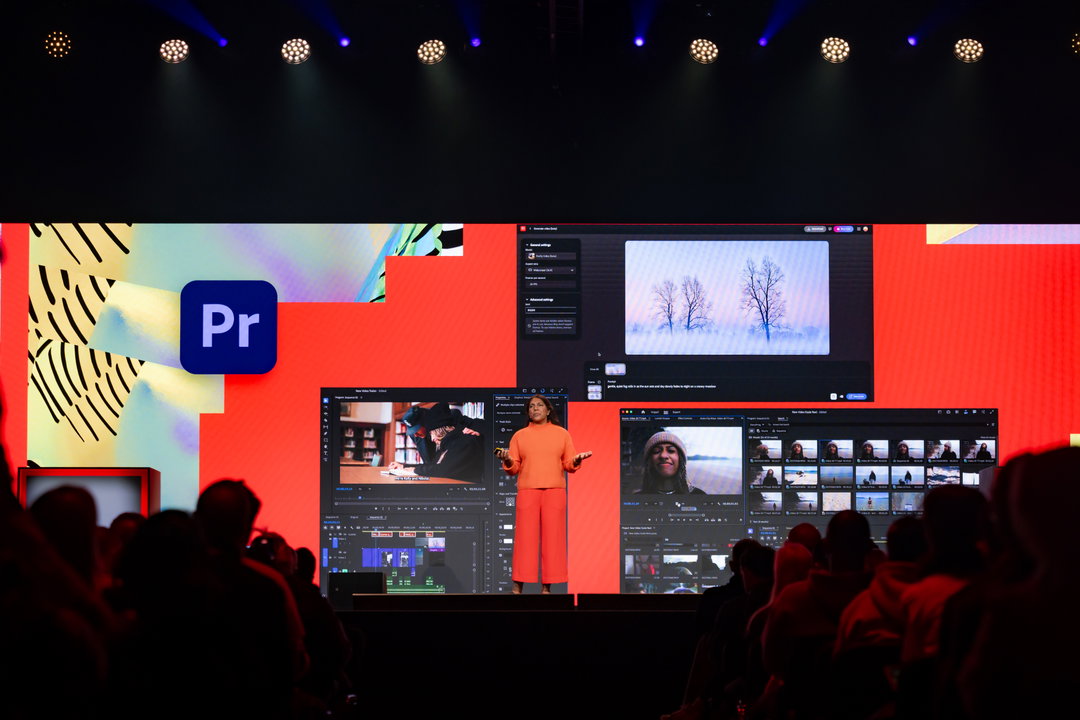The image size is (1080, 720).
Task: Click the pink button in Generate Video header
Action: pyautogui.click(x=844, y=229)
